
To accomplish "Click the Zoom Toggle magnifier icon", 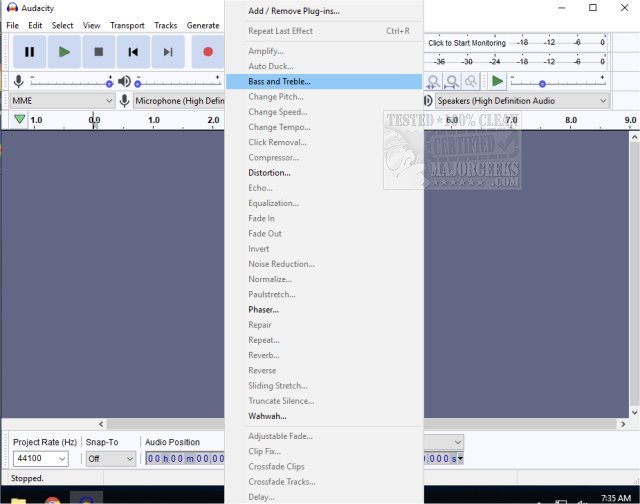I will click(471, 82).
